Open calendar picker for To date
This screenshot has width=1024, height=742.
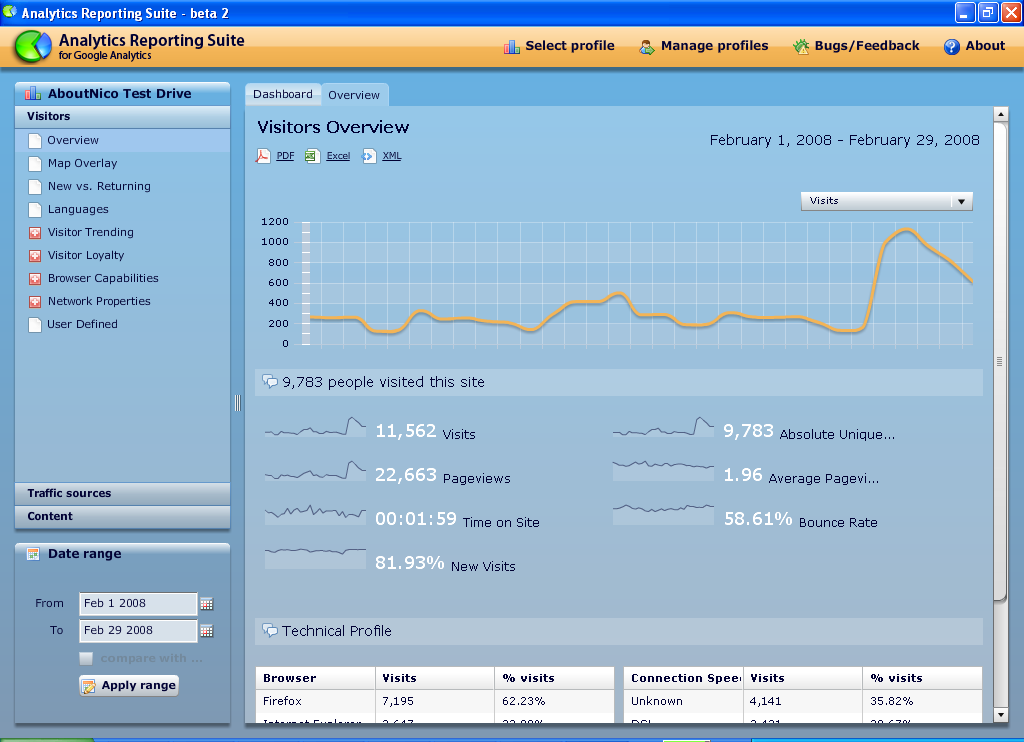(x=206, y=631)
